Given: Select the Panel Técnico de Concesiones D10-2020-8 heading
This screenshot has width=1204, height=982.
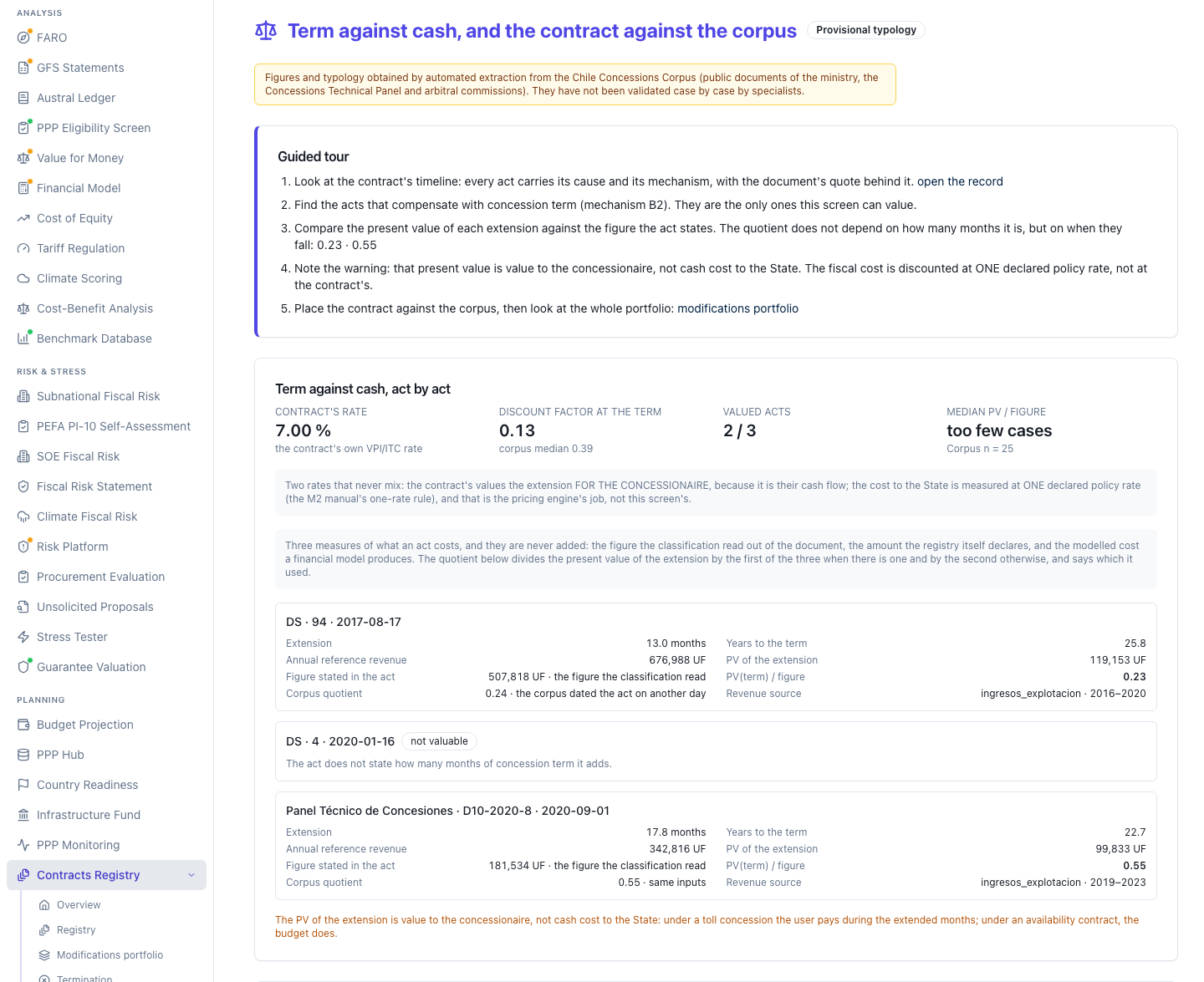Looking at the screenshot, I should click(x=447, y=811).
